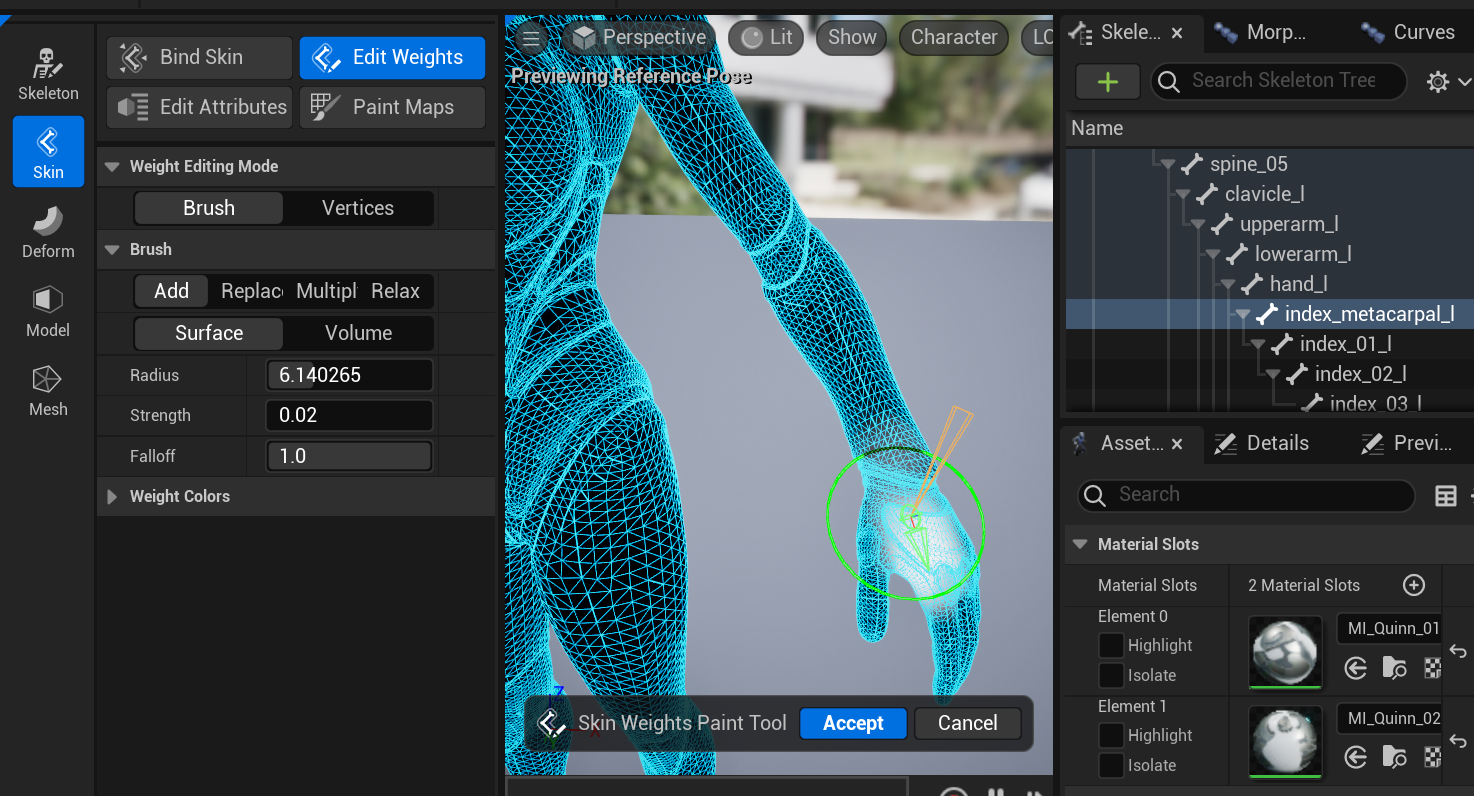Set brush mode to Relax
The height and width of the screenshot is (796, 1474).
point(396,291)
